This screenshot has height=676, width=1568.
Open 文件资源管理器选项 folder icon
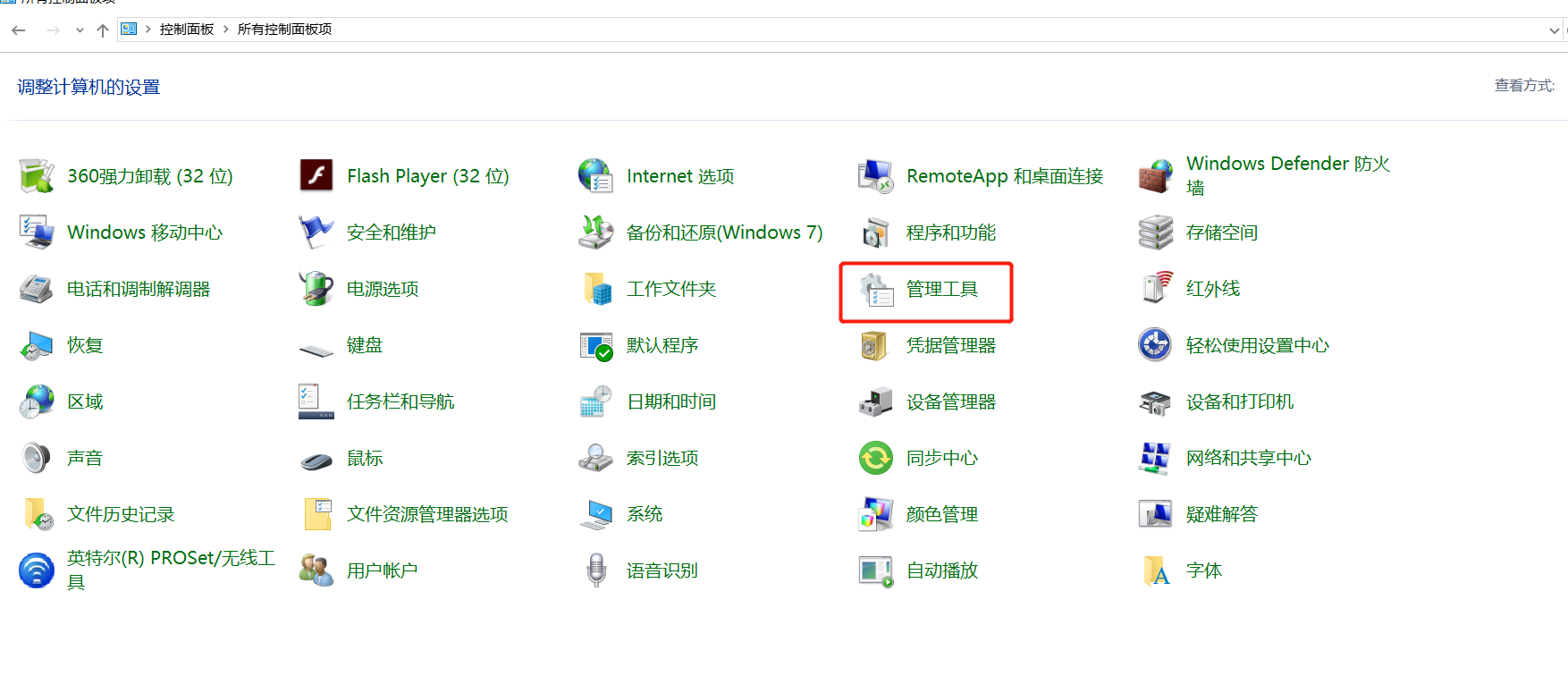pyautogui.click(x=318, y=514)
